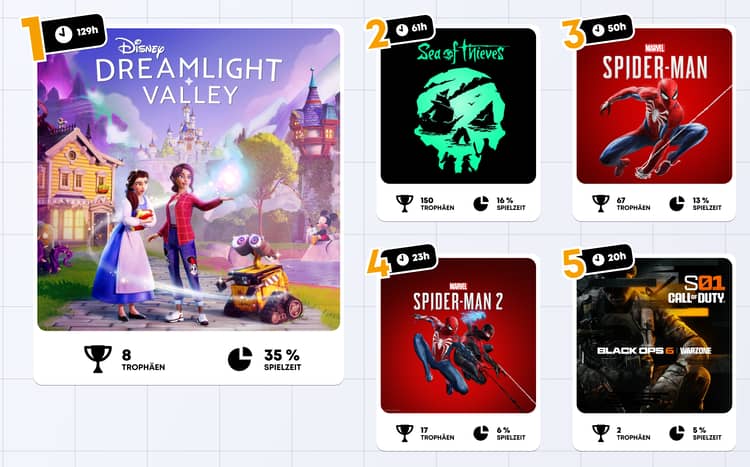Open the Spider-Man 2 game cover

click(458, 335)
